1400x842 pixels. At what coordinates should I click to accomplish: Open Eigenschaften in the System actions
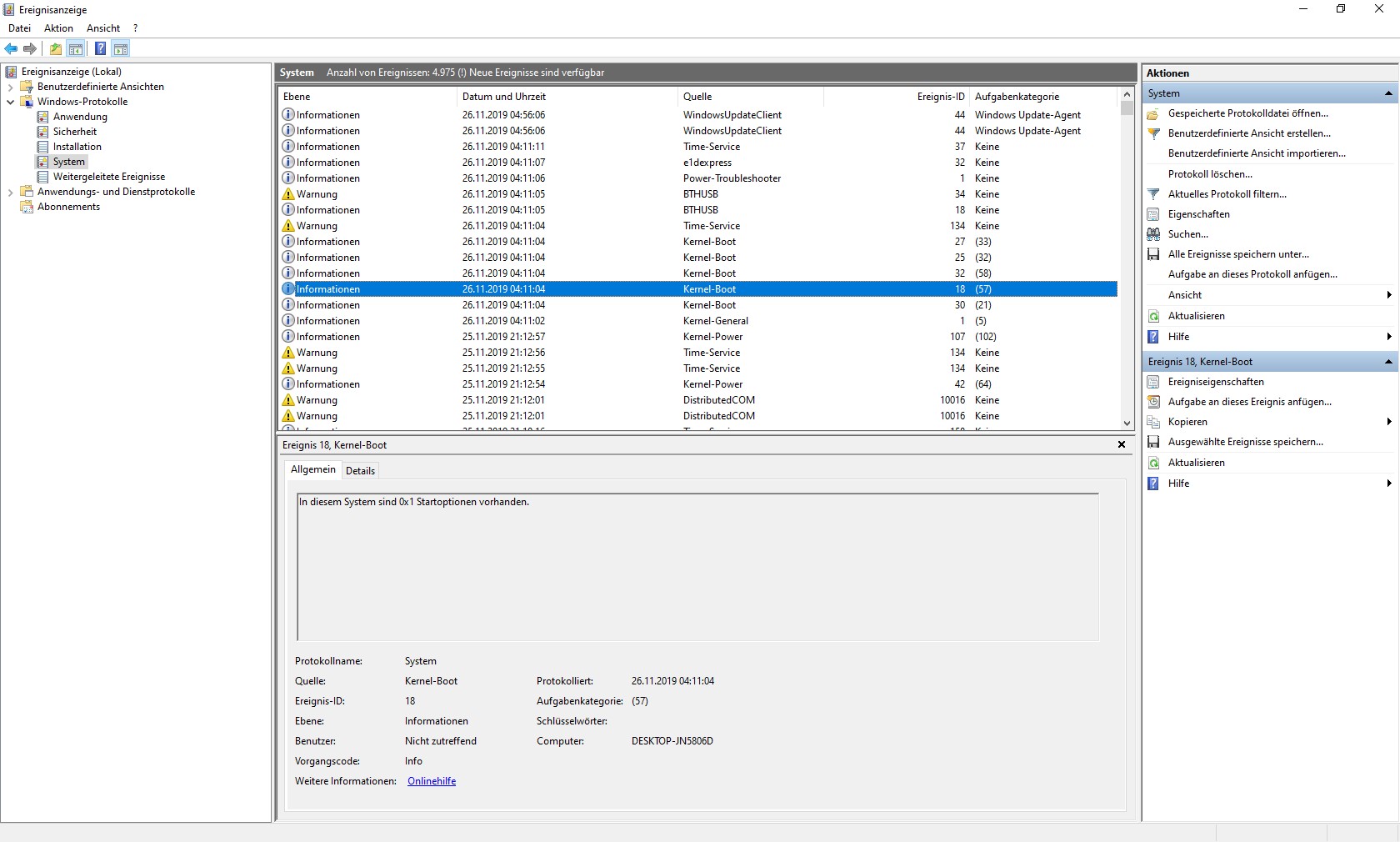[1199, 214]
